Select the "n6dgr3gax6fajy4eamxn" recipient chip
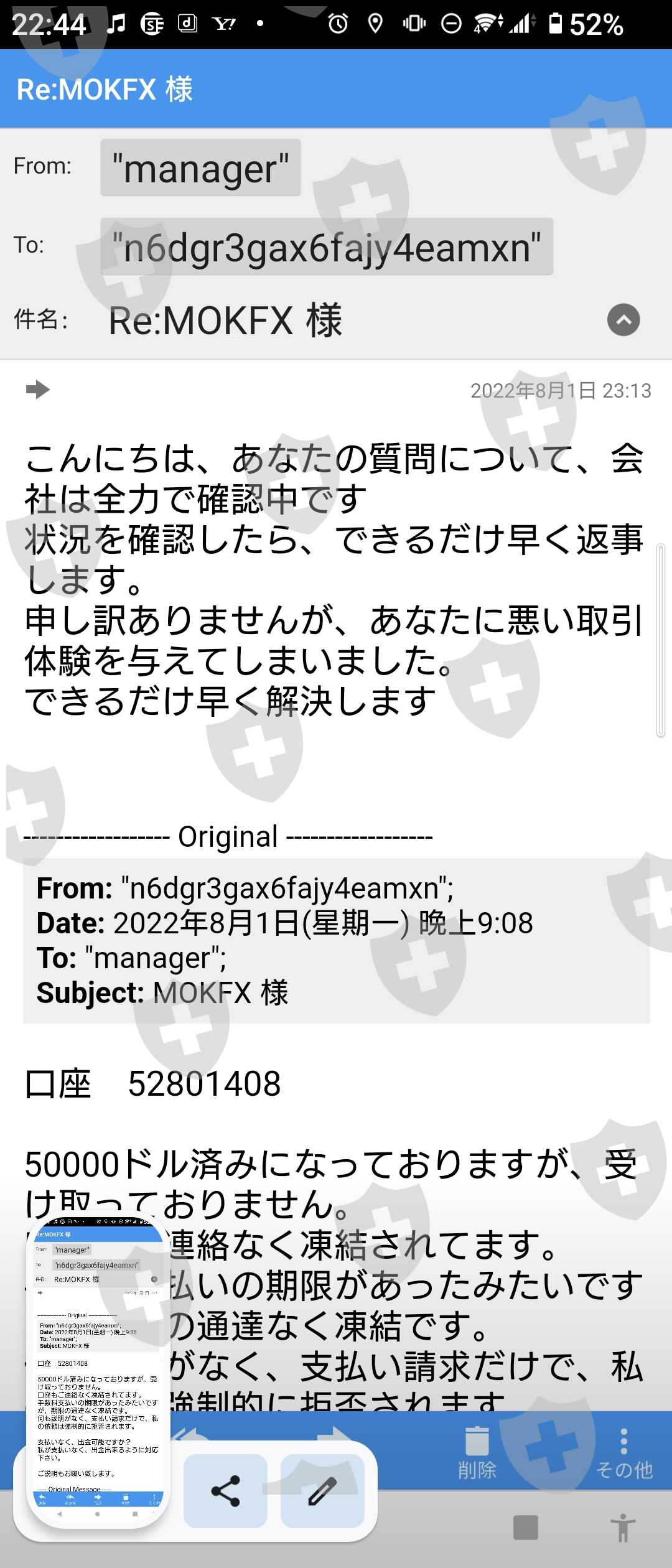Viewport: 672px width, 1568px height. pyautogui.click(x=327, y=247)
